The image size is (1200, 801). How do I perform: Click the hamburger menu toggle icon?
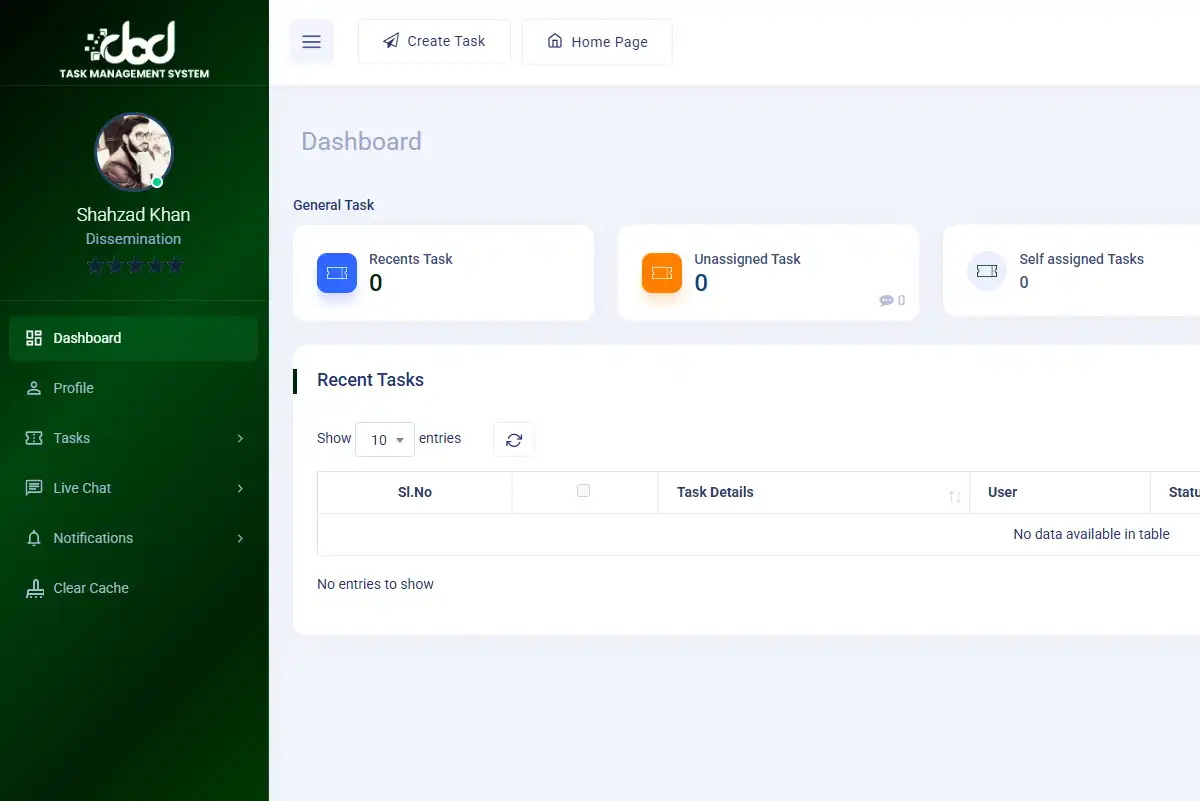pyautogui.click(x=311, y=42)
